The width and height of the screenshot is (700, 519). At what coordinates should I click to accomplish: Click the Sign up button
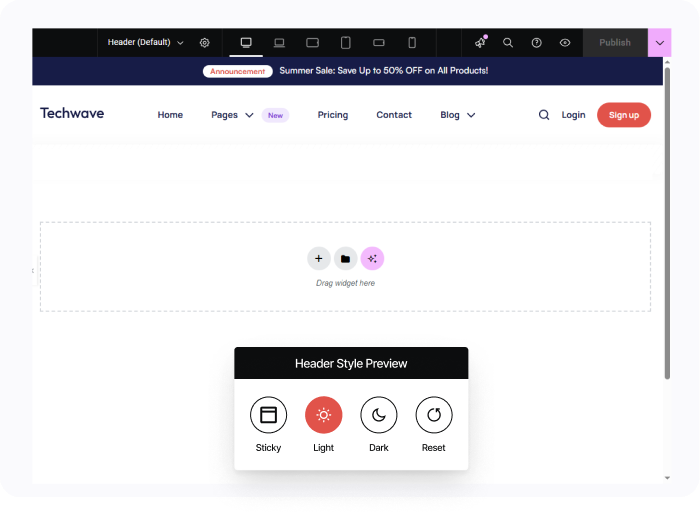[623, 115]
